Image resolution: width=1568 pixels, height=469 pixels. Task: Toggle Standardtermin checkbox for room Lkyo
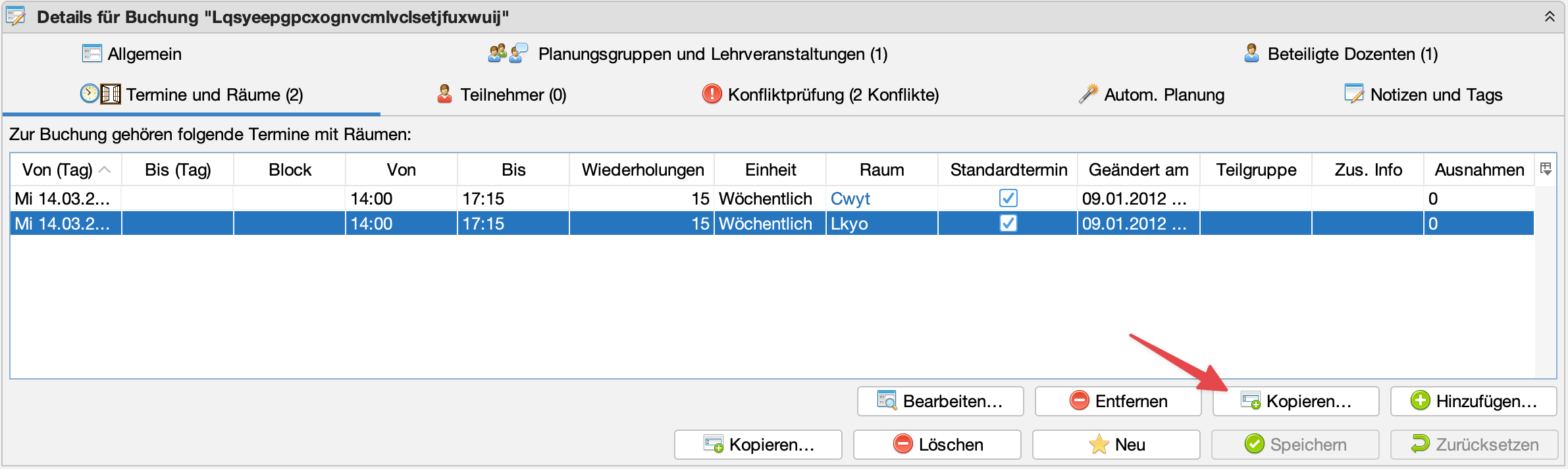tap(1008, 224)
